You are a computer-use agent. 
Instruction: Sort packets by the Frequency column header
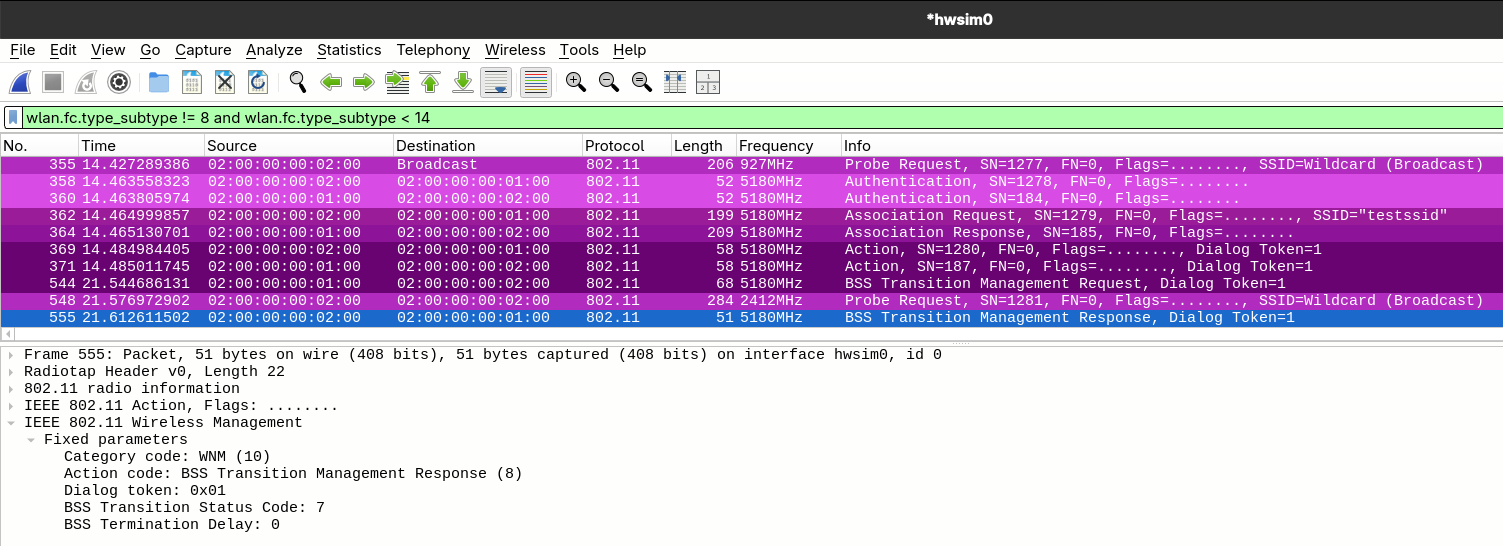click(776, 146)
